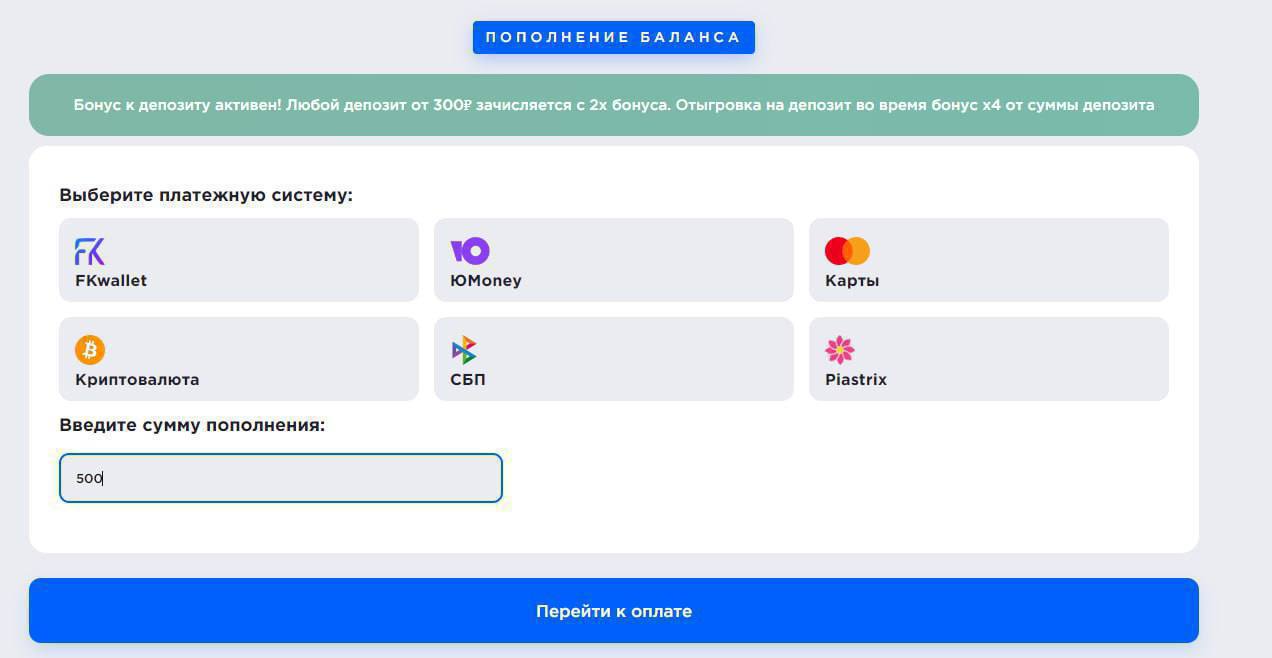Pick the Piastrix payment label
This screenshot has width=1272, height=658.
[856, 380]
